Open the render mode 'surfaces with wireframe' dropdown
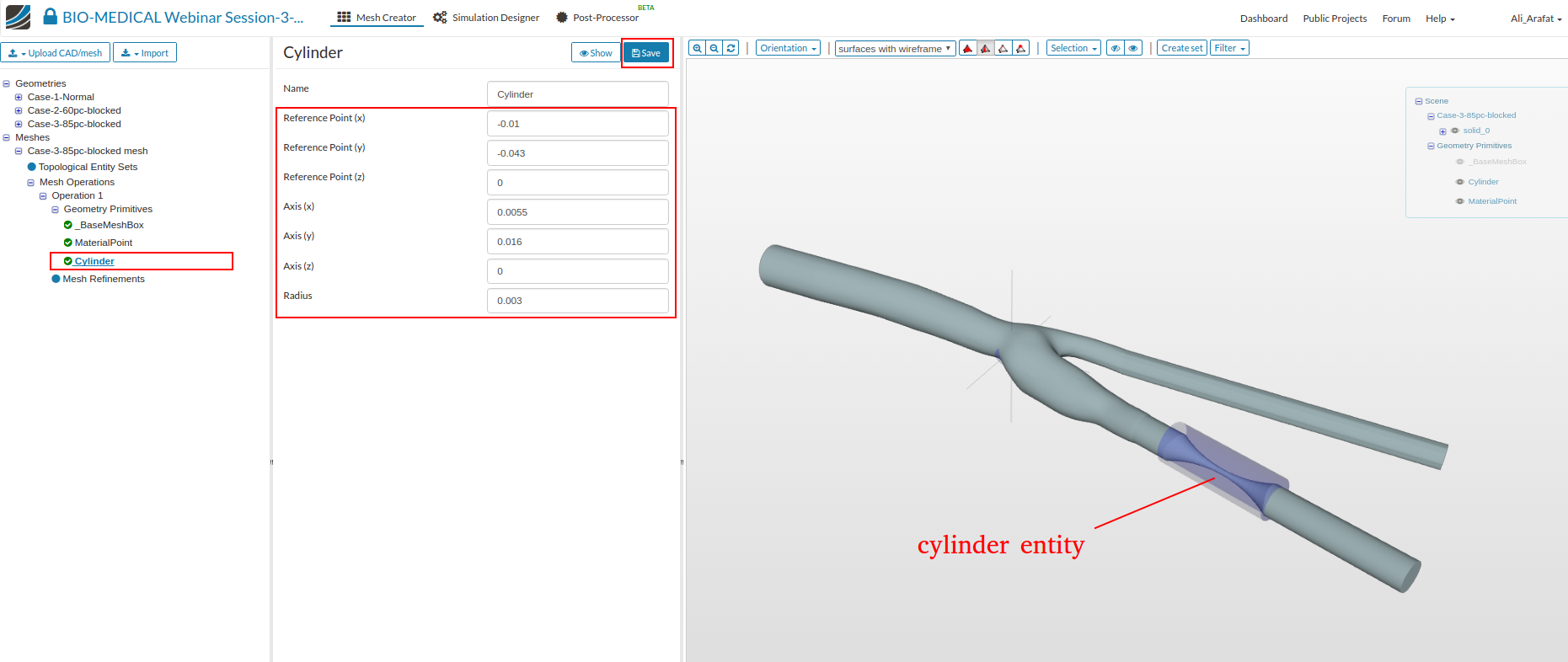Screen dimensions: 1568x662 895,48
